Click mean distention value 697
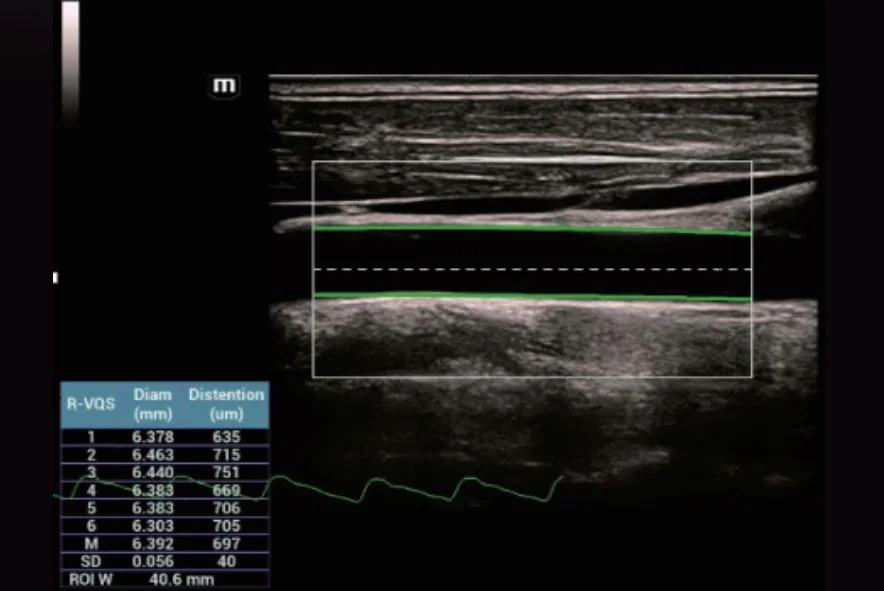This screenshot has width=884, height=591. point(226,544)
